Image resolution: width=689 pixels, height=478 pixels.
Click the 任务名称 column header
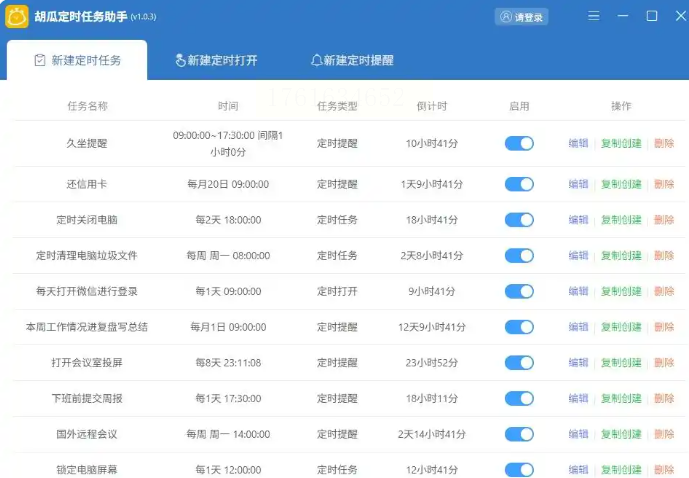click(x=87, y=106)
